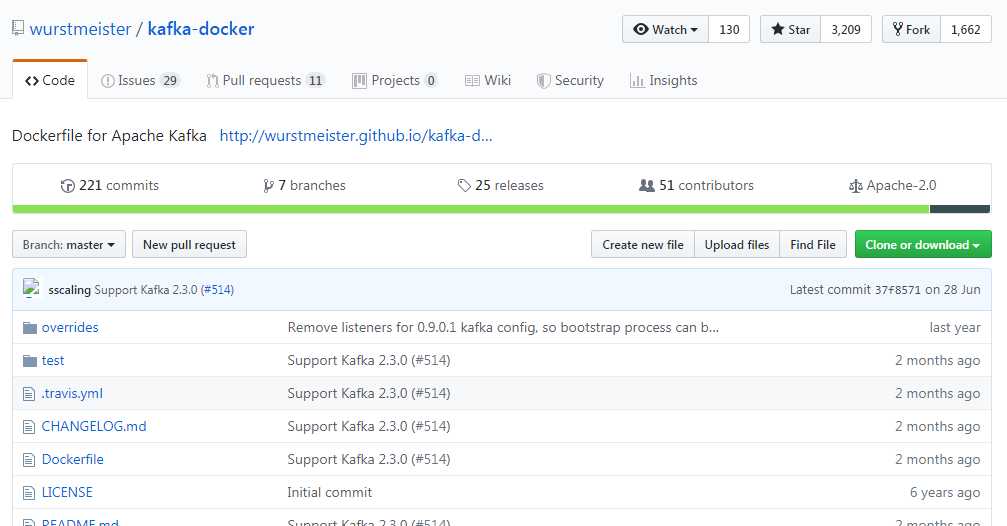Click the file icon of LICENSE
The image size is (1007, 526).
[x=29, y=493]
